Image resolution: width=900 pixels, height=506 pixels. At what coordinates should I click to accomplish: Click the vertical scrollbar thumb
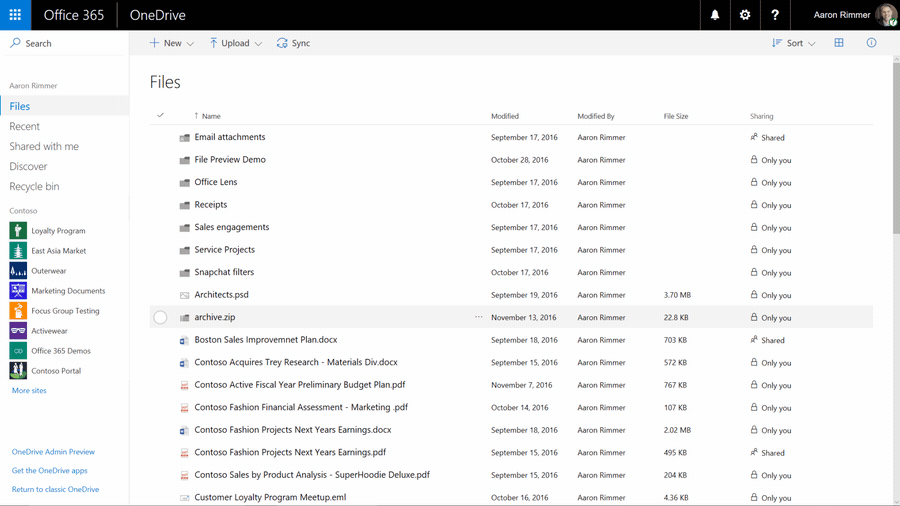(896, 147)
